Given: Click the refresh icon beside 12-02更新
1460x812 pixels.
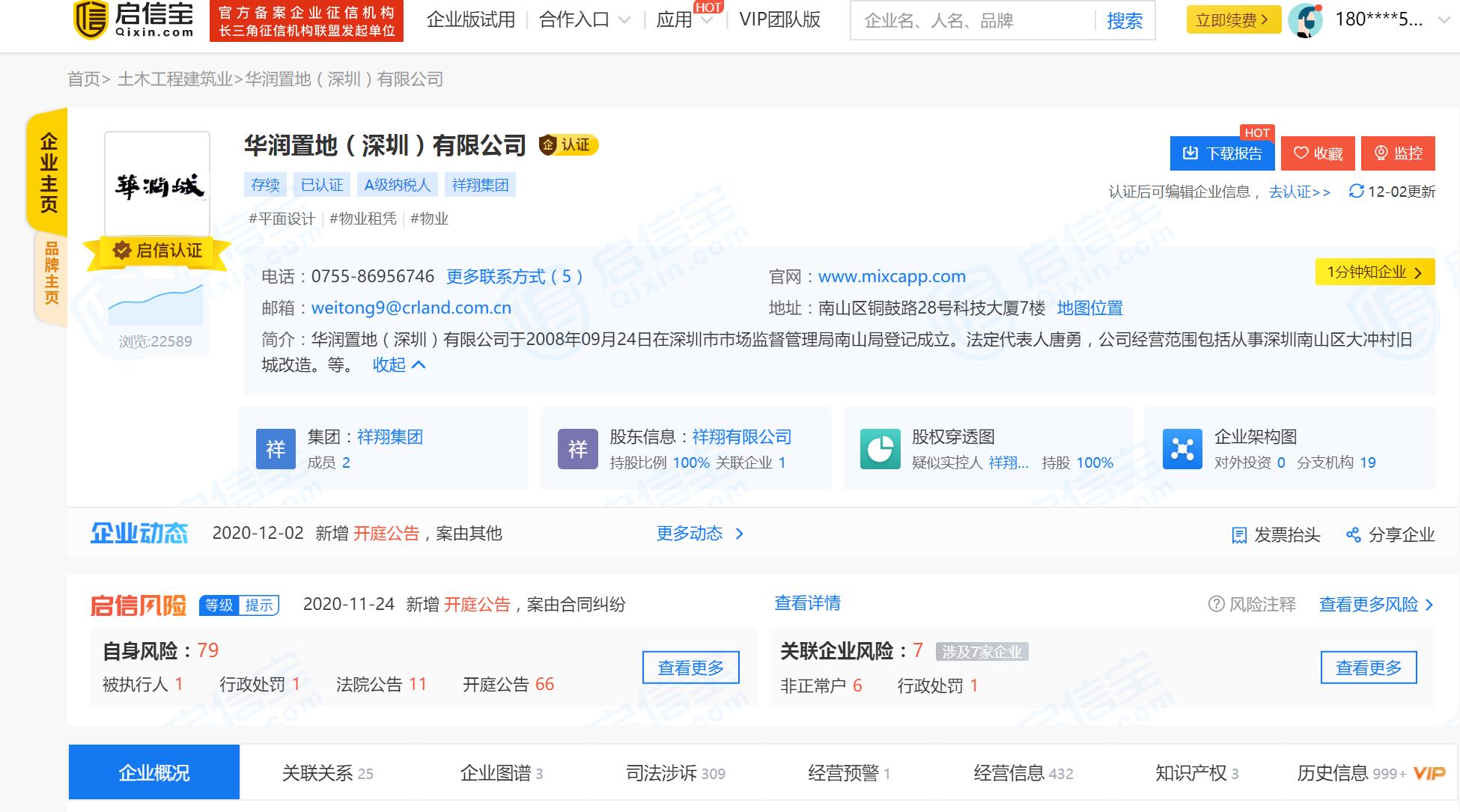Looking at the screenshot, I should point(1356,192).
